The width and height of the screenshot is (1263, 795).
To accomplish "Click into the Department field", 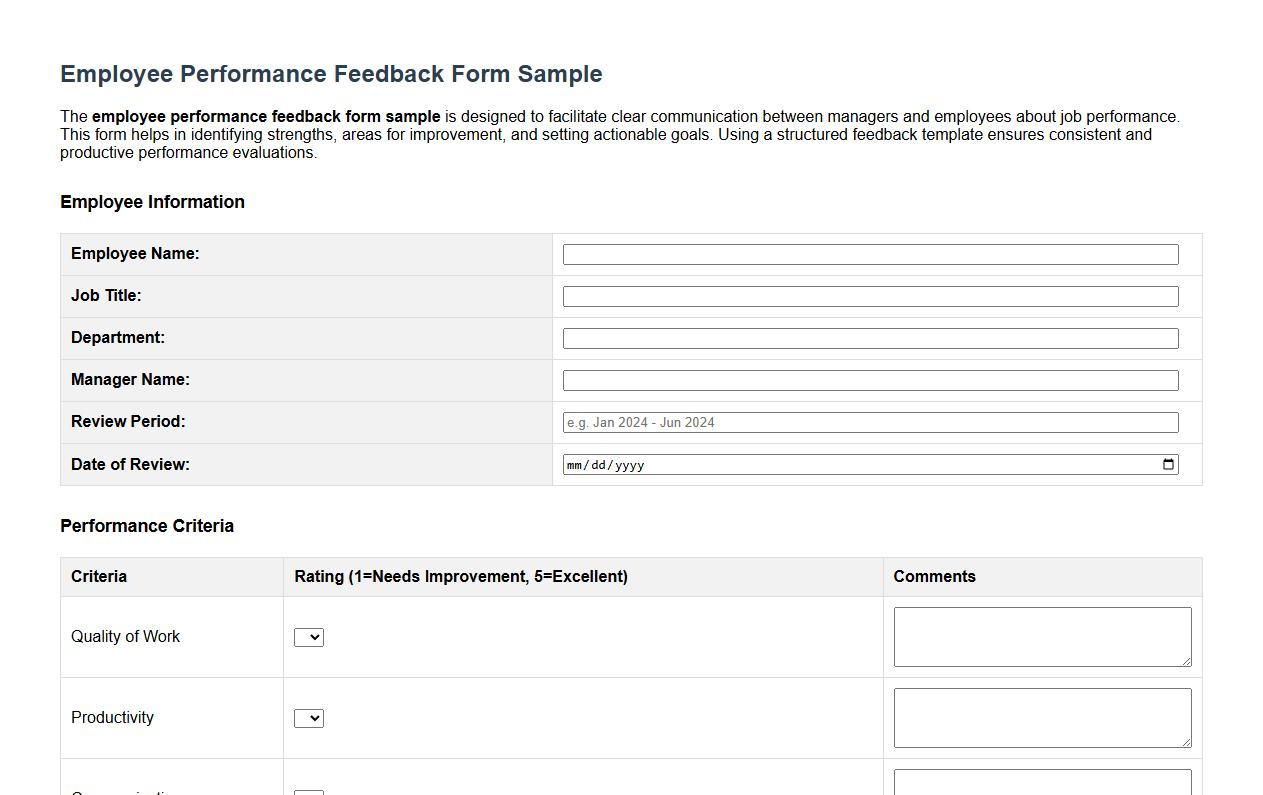I will click(870, 338).
